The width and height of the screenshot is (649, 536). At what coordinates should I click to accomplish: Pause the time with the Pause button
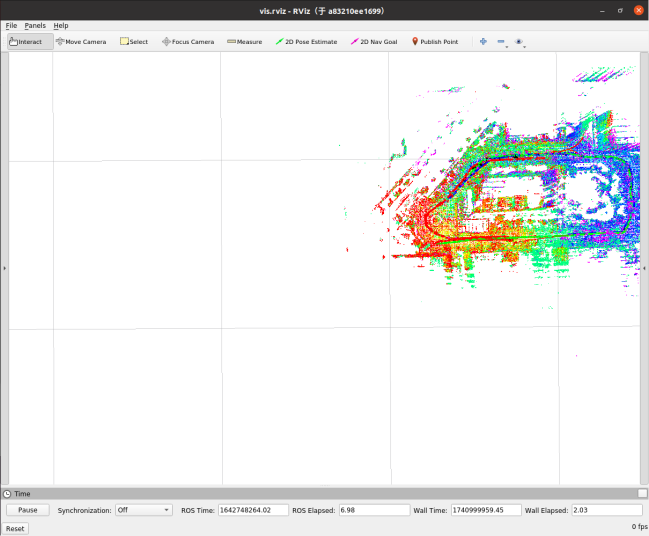pos(28,510)
